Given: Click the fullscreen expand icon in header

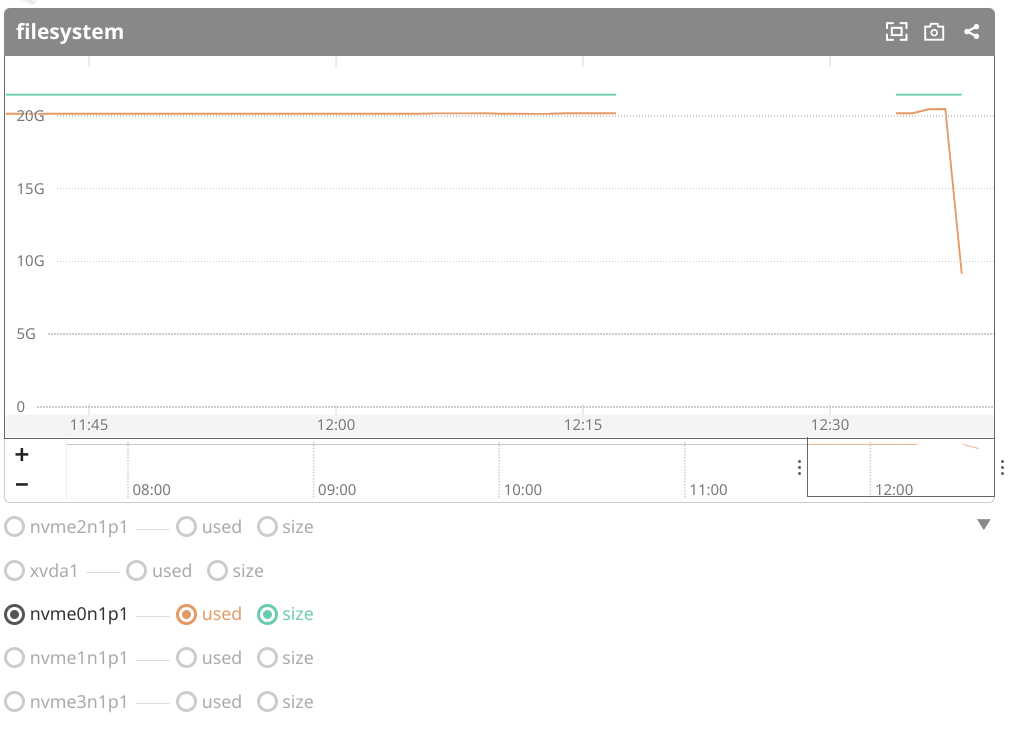Looking at the screenshot, I should point(896,32).
